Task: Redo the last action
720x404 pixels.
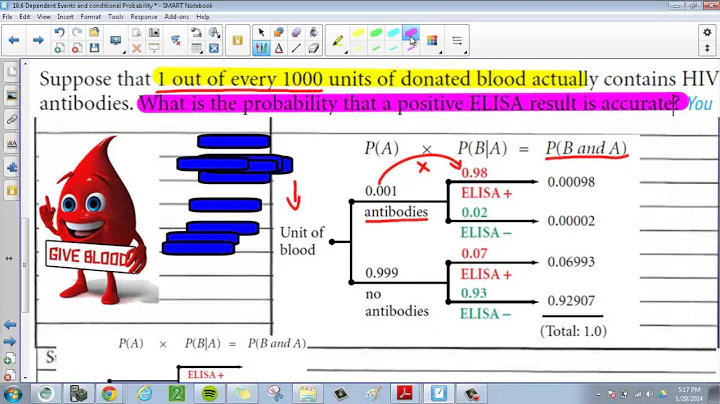Action: click(x=77, y=33)
